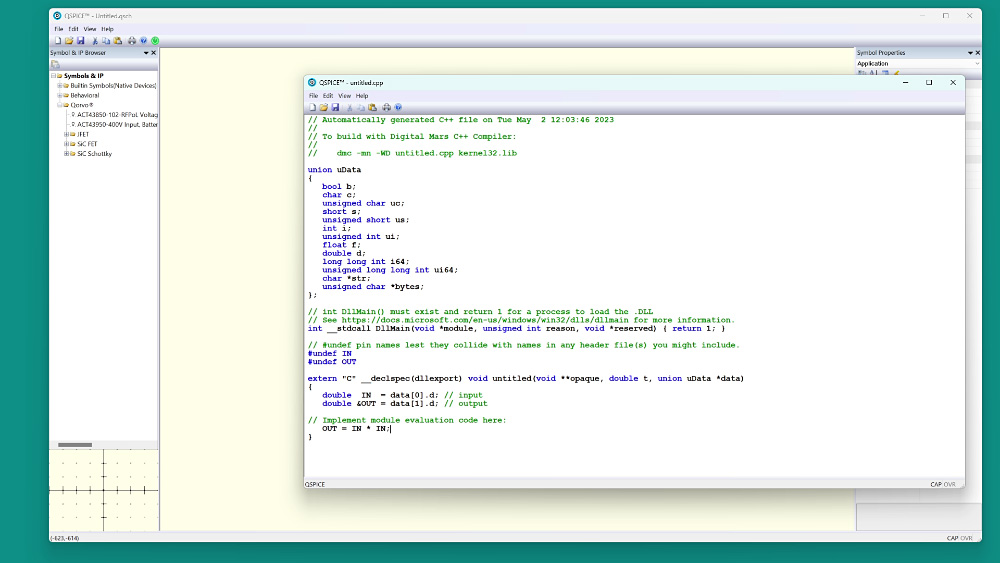This screenshot has width=1000, height=563.
Task: Click QSPICE logo in untitled.cpp title bar
Action: pos(312,83)
